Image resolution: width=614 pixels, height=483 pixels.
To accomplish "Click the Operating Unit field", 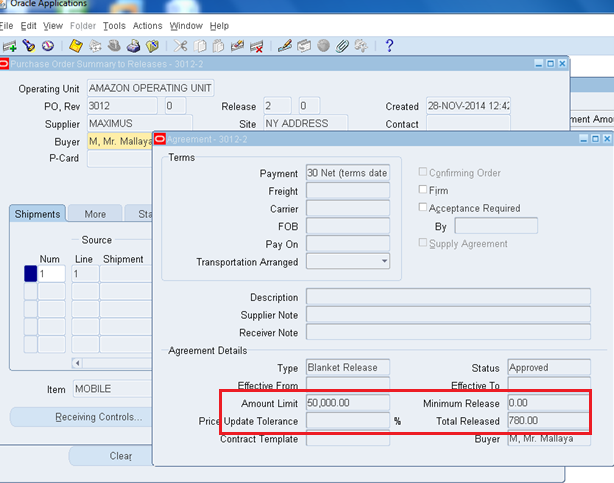I will (x=150, y=88).
